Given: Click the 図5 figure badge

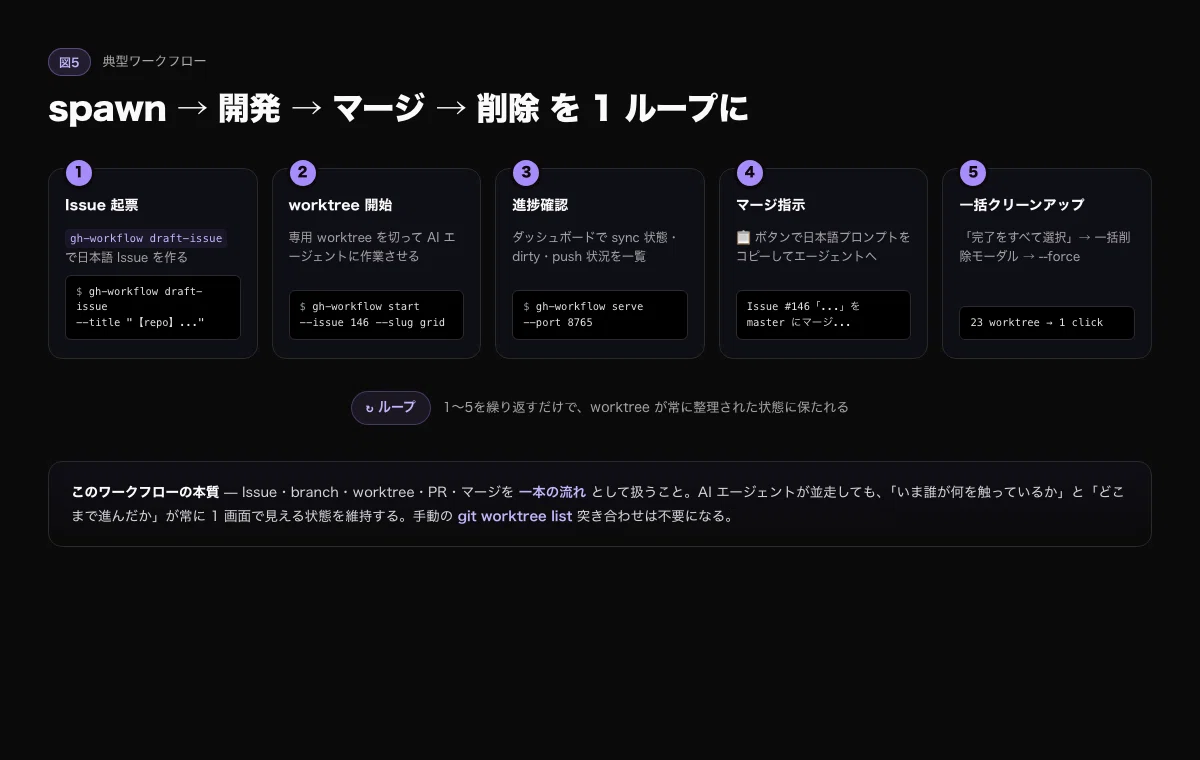Looking at the screenshot, I should point(69,62).
